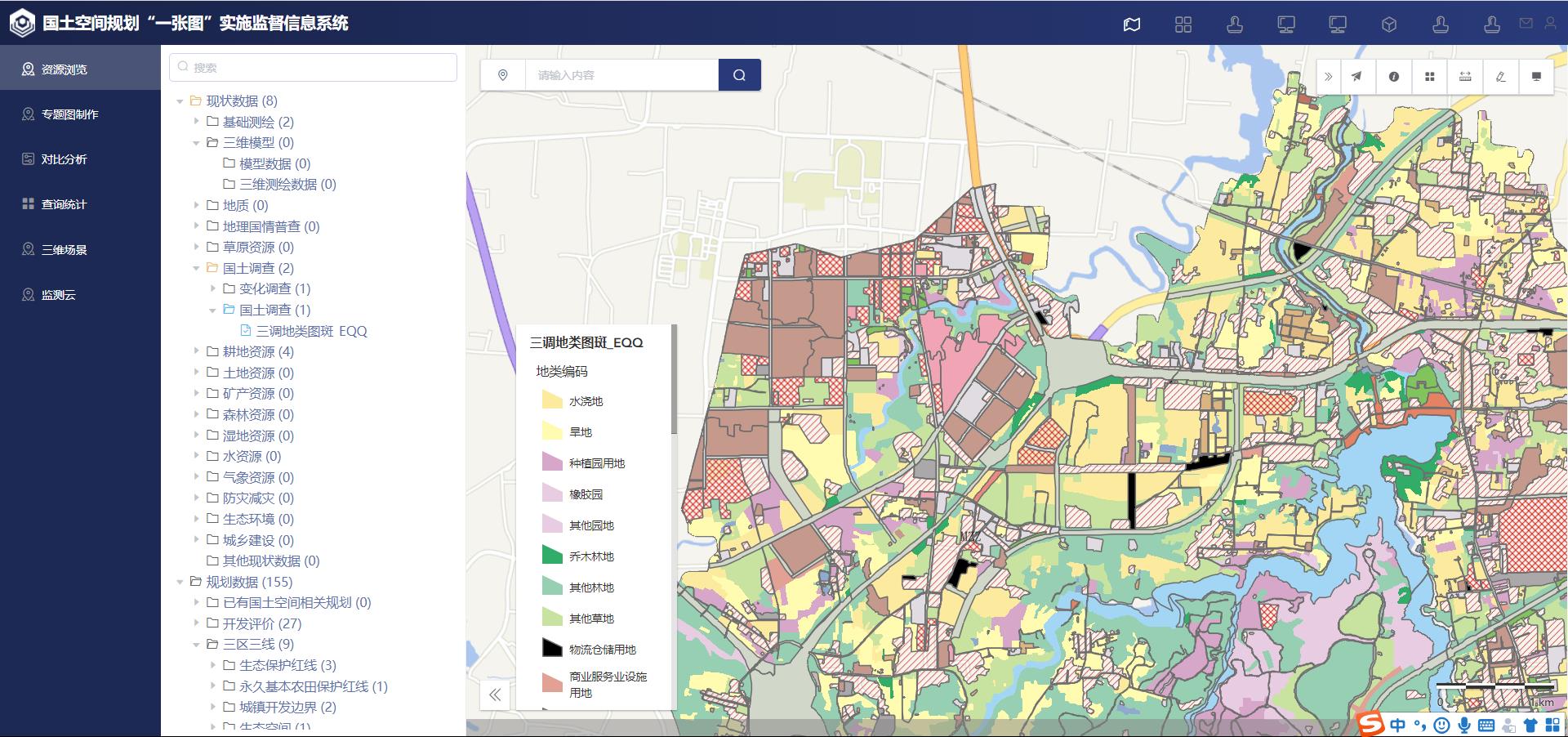The width and height of the screenshot is (1568, 737).
Task: Expand the 基础测绘 folder
Action: point(197,122)
